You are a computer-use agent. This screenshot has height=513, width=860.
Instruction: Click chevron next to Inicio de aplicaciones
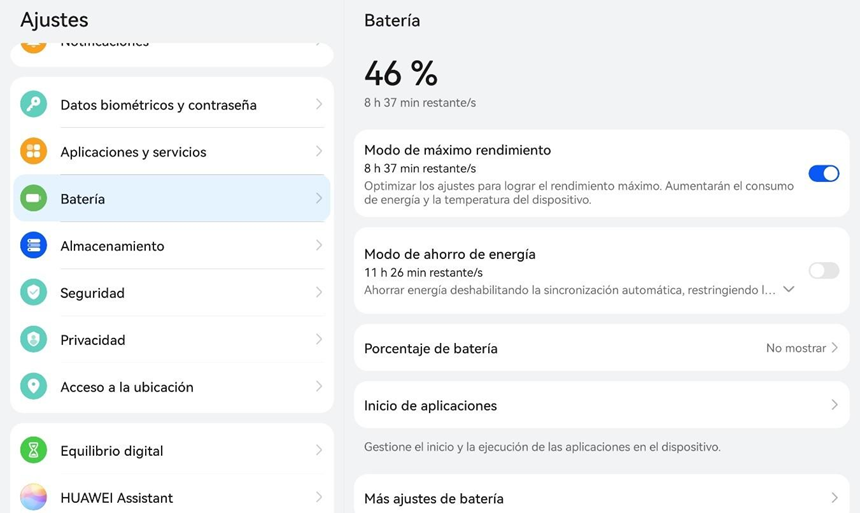coord(834,405)
